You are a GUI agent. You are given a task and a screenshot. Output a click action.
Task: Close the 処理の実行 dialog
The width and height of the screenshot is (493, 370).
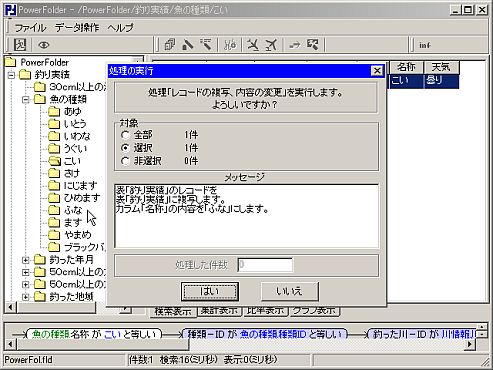(377, 71)
